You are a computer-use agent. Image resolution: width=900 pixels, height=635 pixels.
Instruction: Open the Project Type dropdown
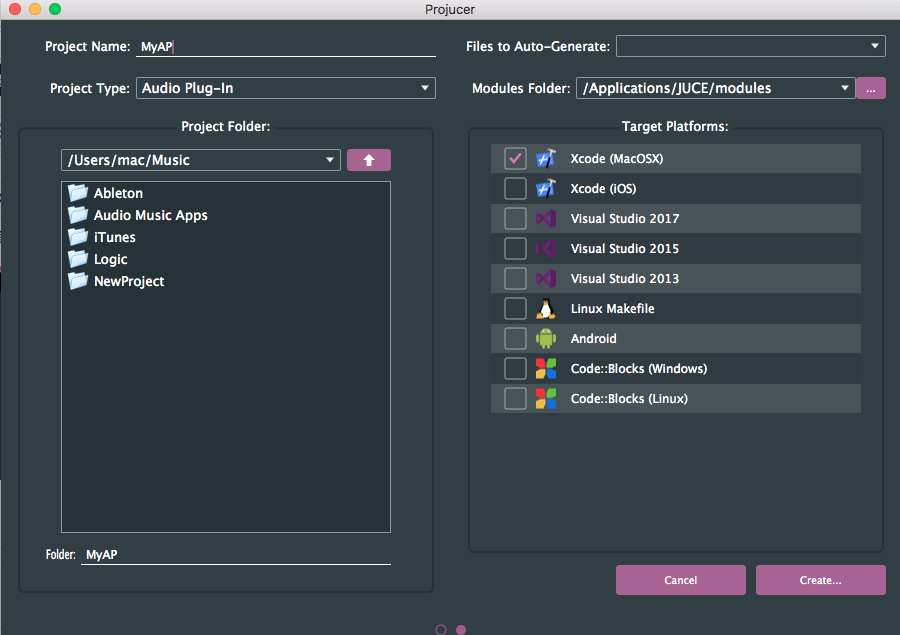click(285, 88)
